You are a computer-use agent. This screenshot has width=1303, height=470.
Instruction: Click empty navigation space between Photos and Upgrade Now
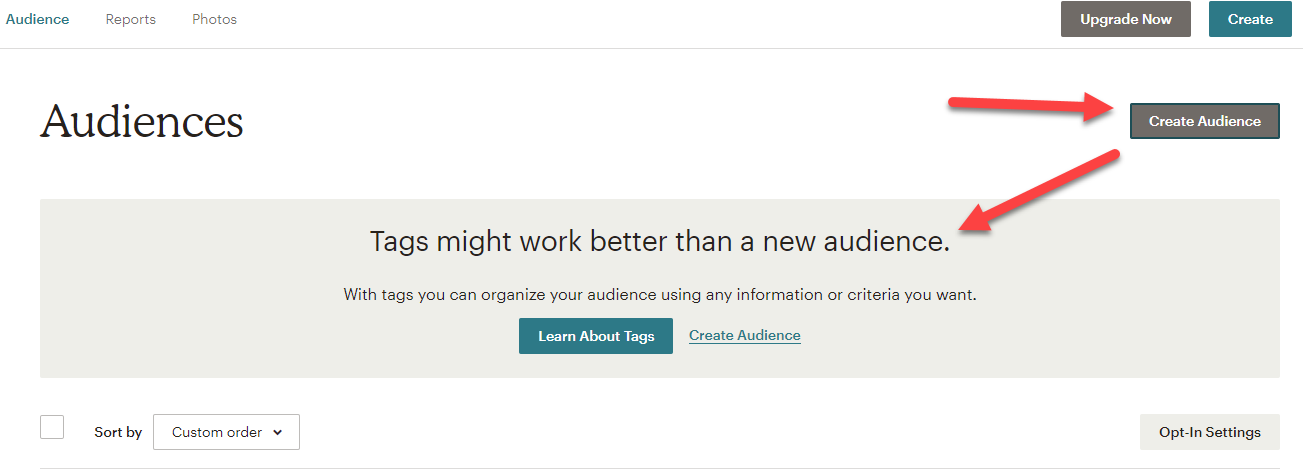(x=650, y=20)
